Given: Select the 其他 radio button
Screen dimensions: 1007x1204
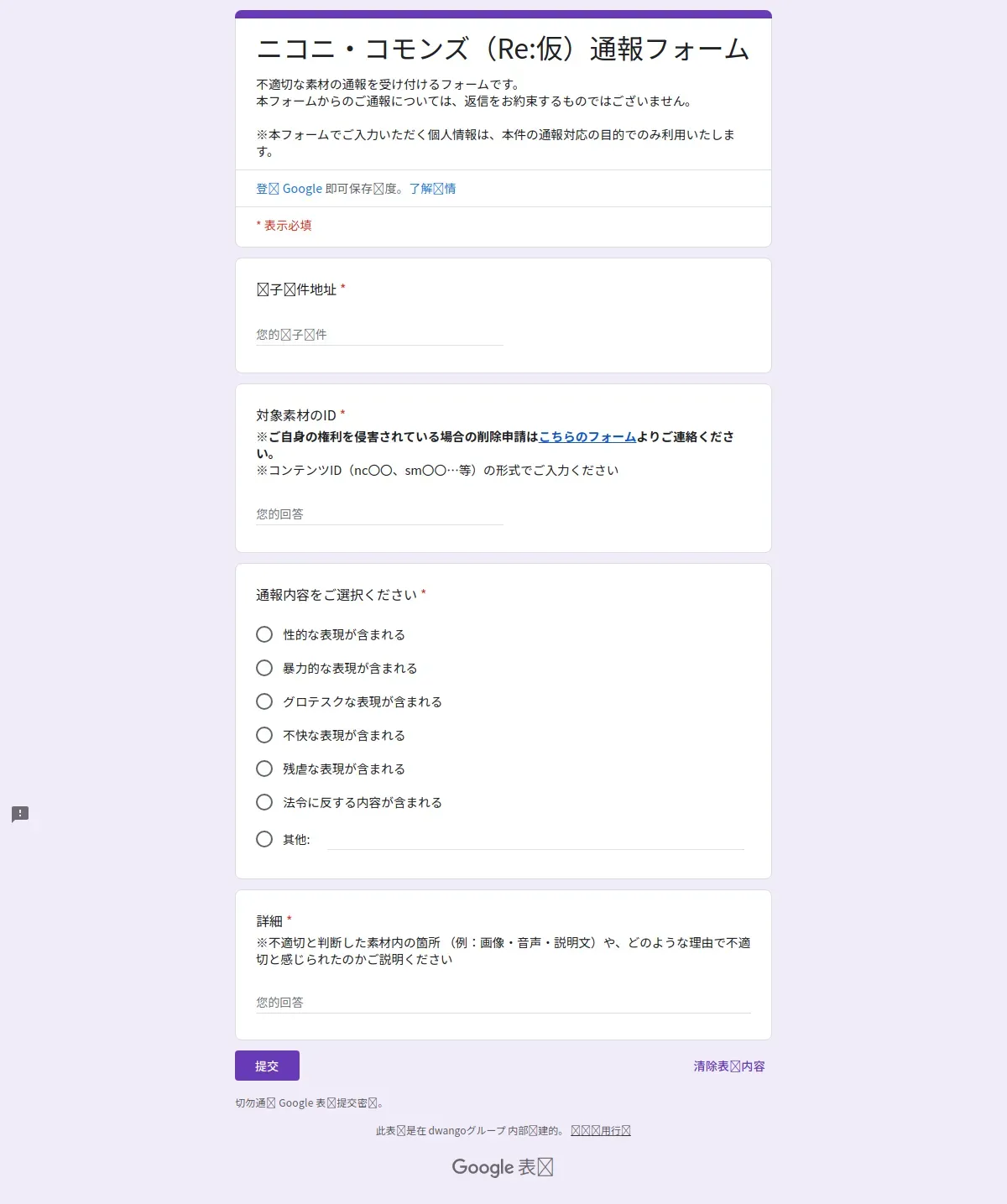Looking at the screenshot, I should (x=264, y=839).
